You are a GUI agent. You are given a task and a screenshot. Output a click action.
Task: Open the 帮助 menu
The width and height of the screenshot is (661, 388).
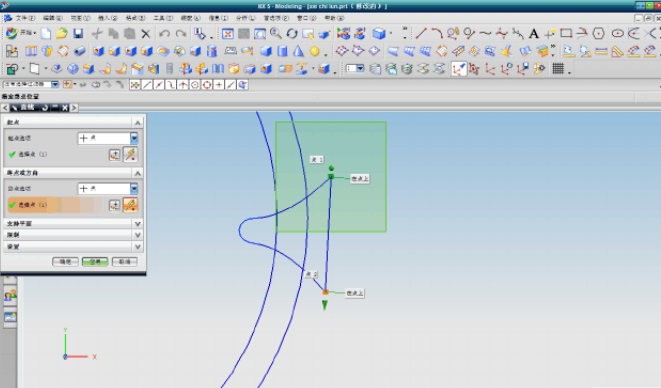click(334, 18)
